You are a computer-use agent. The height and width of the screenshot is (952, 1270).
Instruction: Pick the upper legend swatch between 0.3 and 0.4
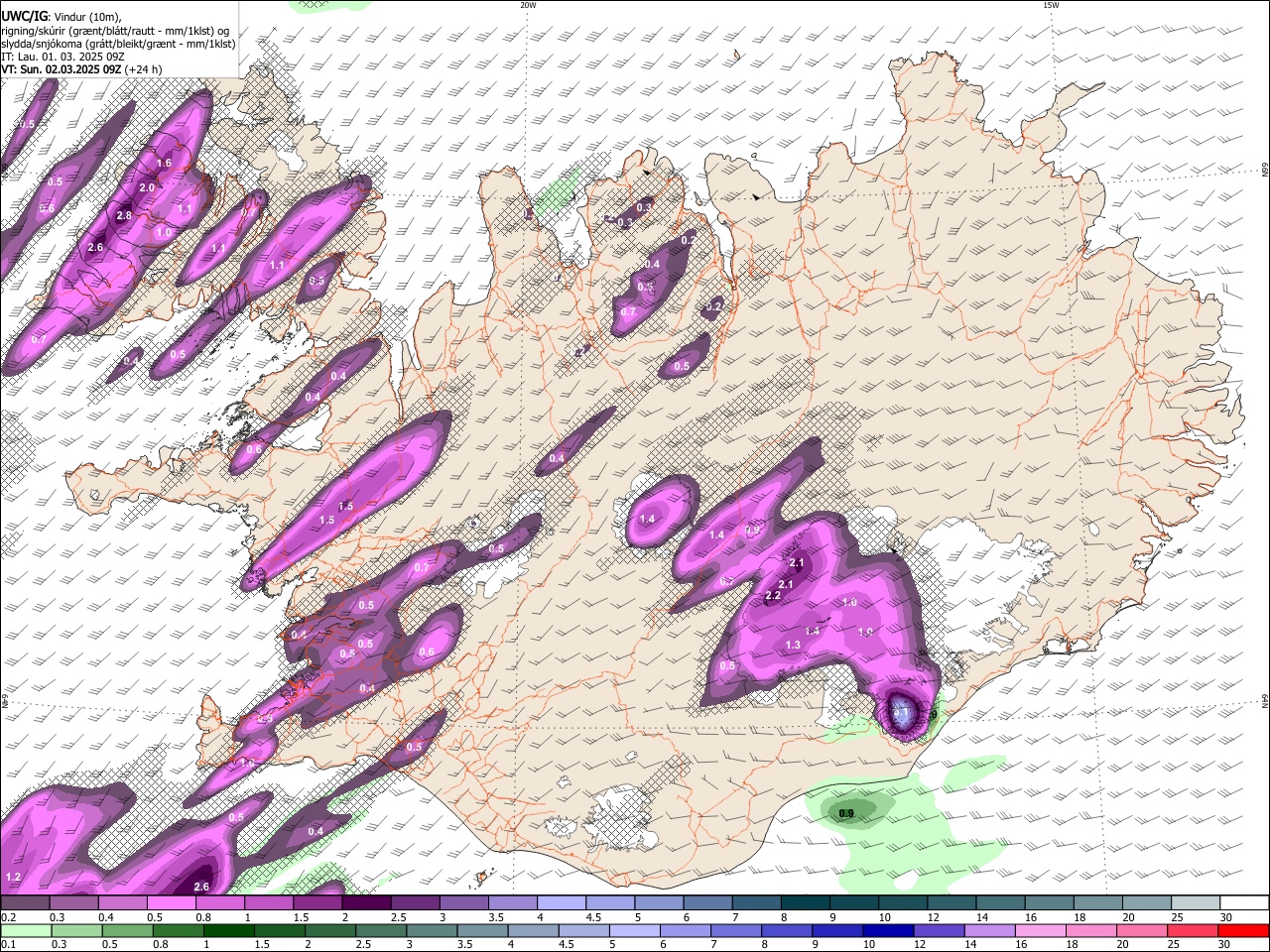[x=73, y=902]
